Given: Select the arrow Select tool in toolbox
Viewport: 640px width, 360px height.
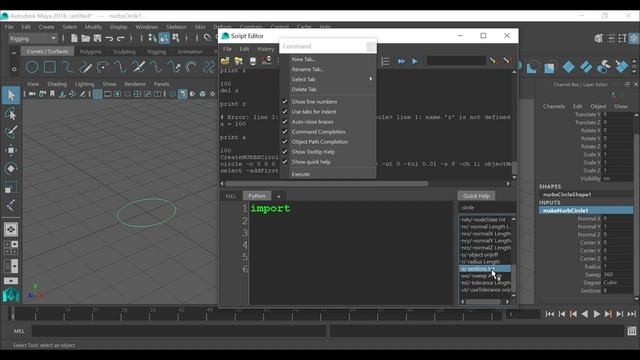Looking at the screenshot, I should tap(11, 95).
